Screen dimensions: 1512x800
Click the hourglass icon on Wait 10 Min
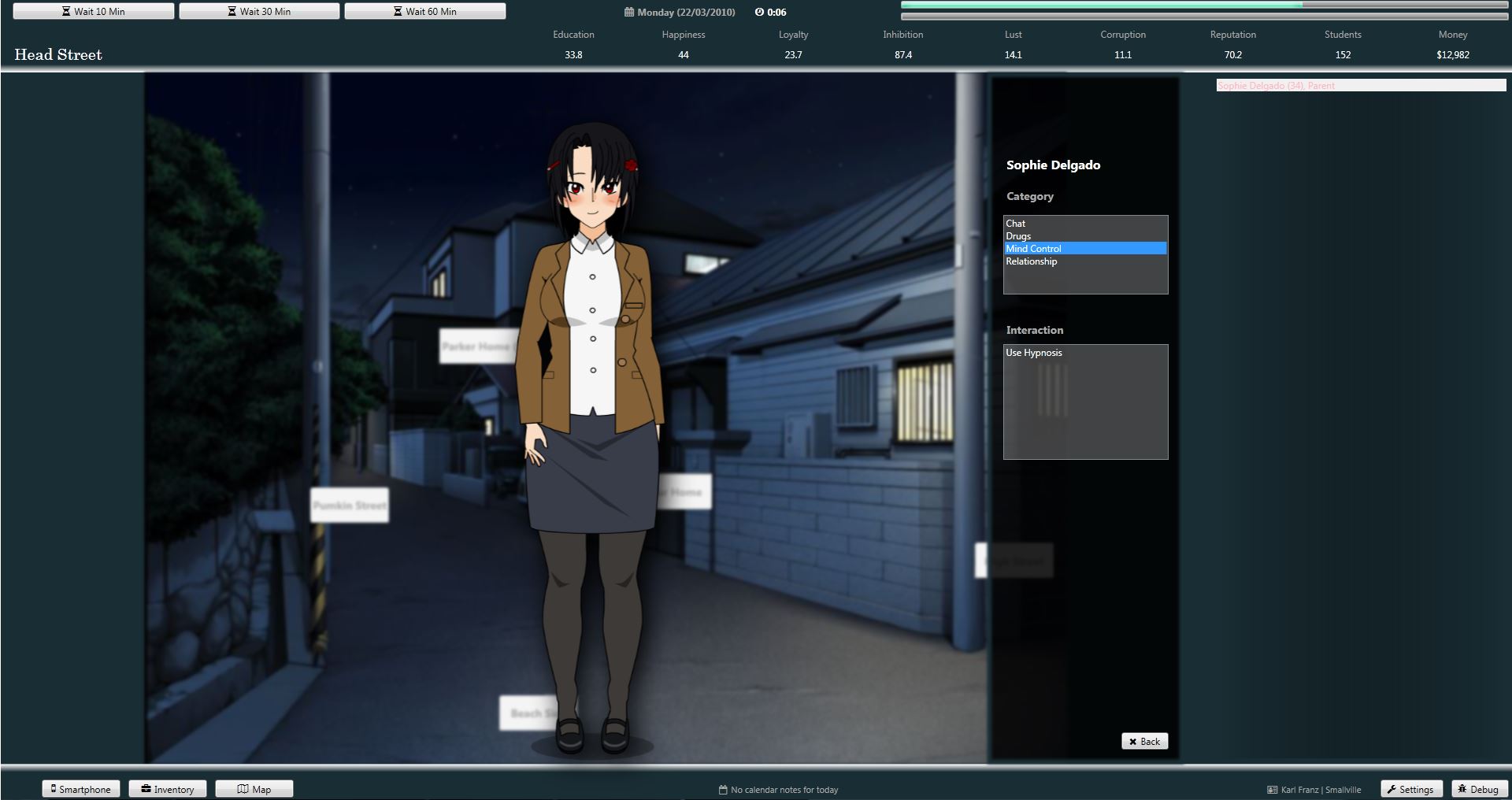[65, 10]
